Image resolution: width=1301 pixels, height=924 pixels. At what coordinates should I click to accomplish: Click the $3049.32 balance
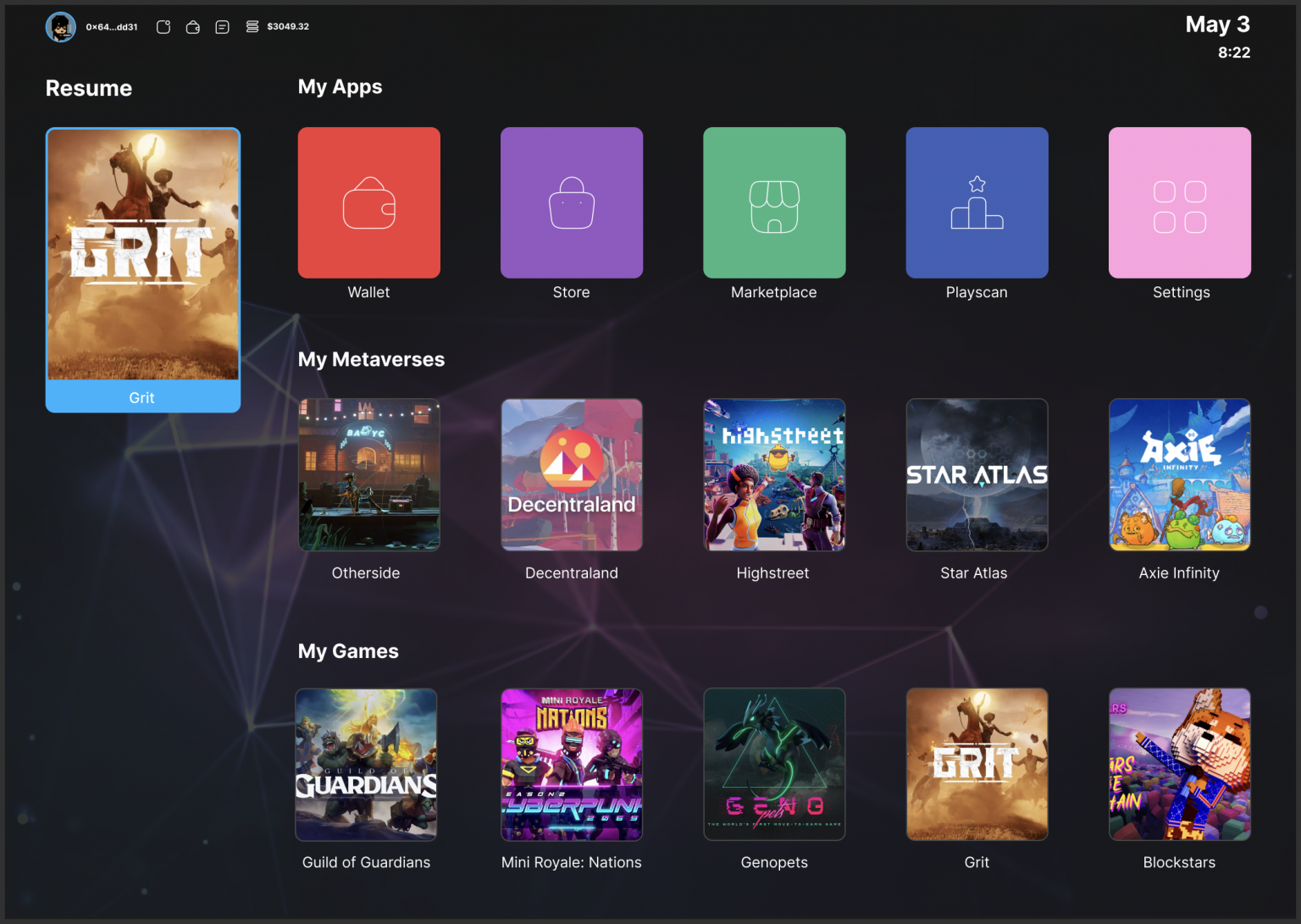pos(287,26)
